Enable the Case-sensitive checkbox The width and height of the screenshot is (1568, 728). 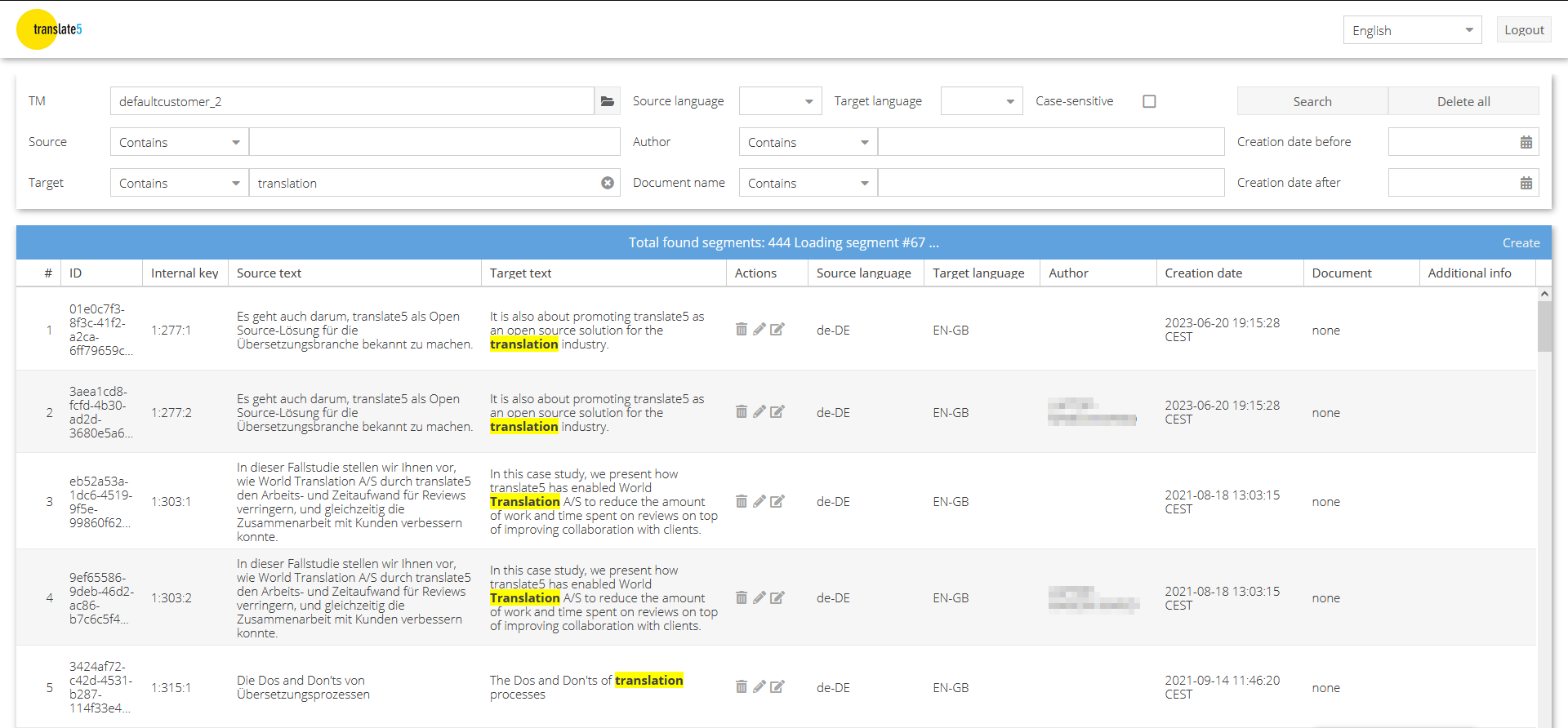[1149, 101]
